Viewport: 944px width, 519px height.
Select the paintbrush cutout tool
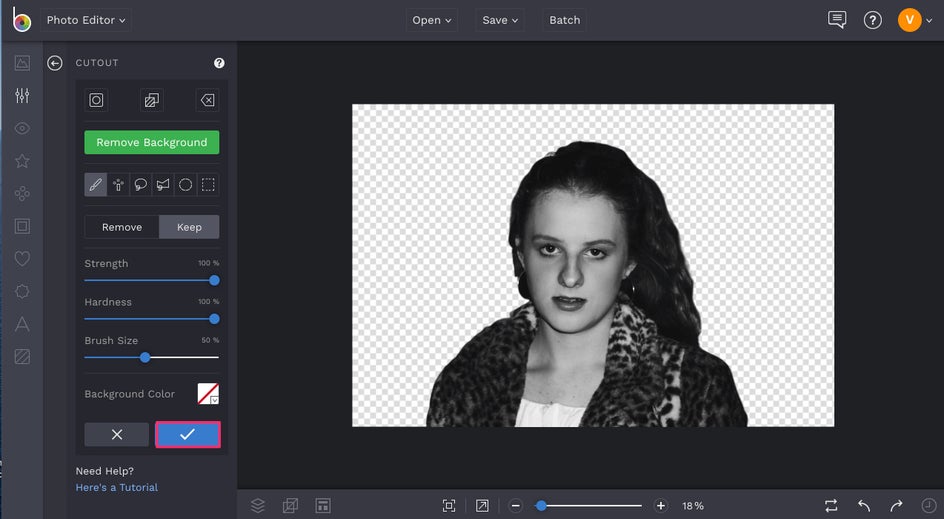[96, 185]
